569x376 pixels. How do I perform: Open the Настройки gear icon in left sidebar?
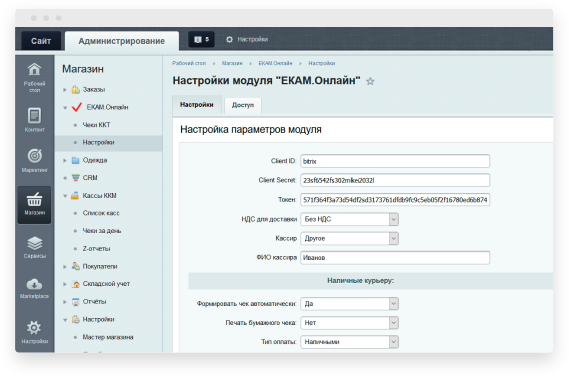[x=34, y=328]
